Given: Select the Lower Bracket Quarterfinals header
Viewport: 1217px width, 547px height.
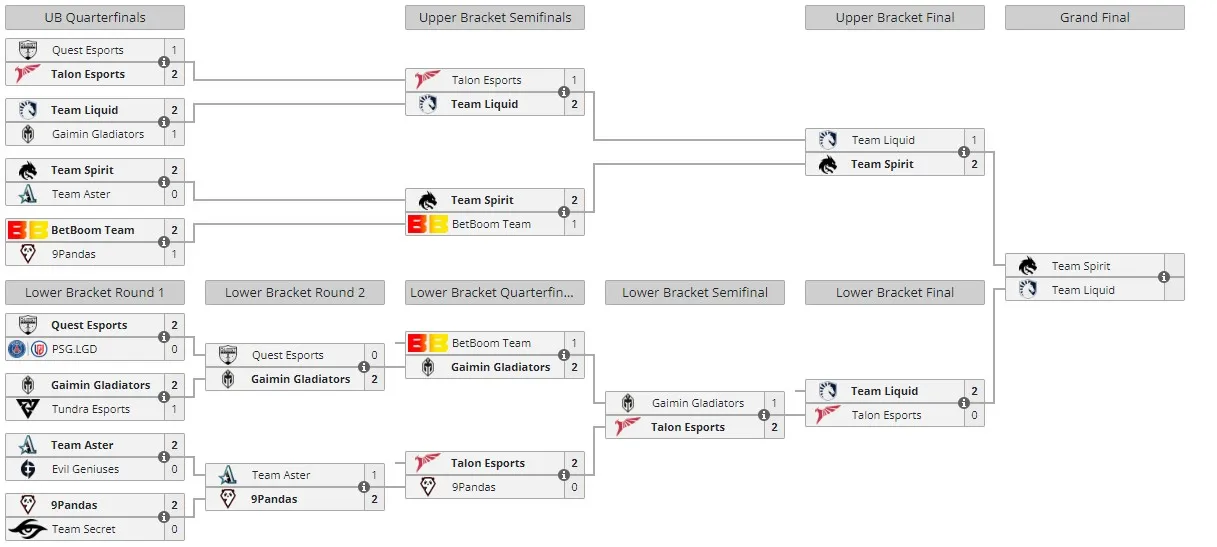Looking at the screenshot, I should pyautogui.click(x=495, y=292).
